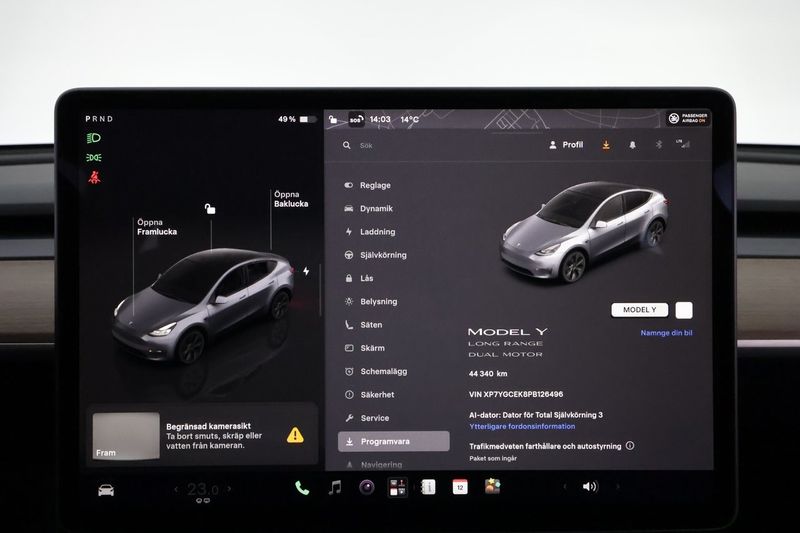Image resolution: width=800 pixels, height=533 pixels.
Task: Raise volume with right chevron
Action: click(618, 487)
